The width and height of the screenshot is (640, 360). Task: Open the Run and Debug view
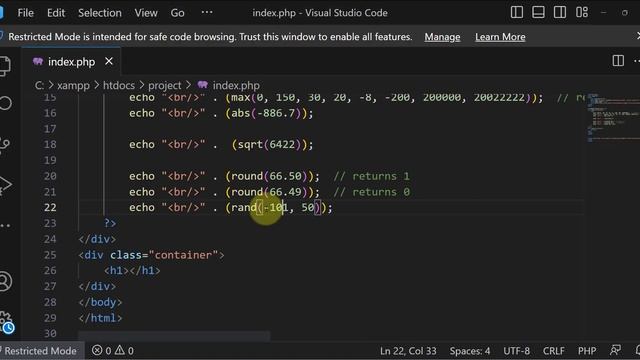[5, 184]
